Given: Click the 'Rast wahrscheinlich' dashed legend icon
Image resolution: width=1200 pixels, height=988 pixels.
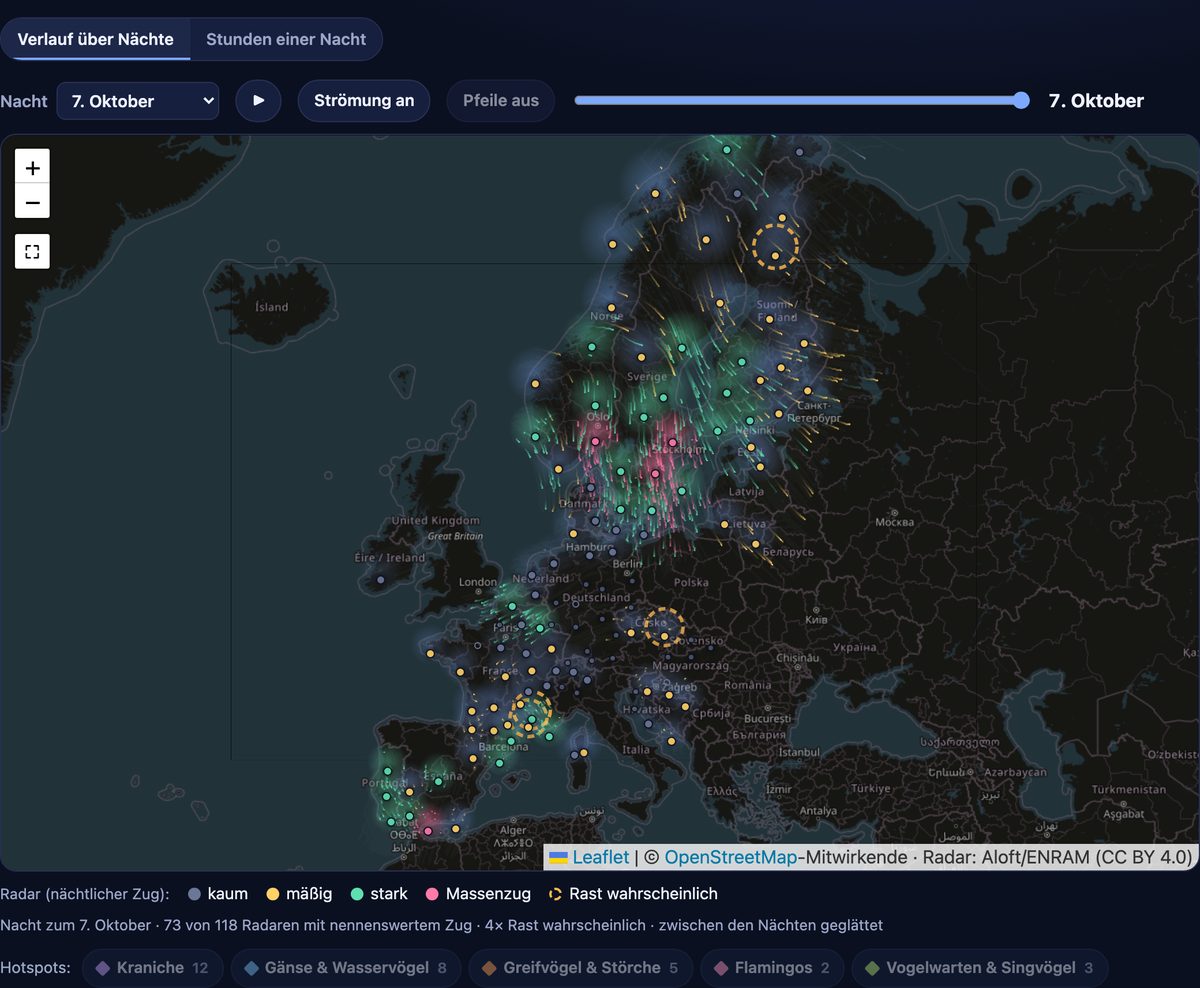Looking at the screenshot, I should pyautogui.click(x=555, y=894).
